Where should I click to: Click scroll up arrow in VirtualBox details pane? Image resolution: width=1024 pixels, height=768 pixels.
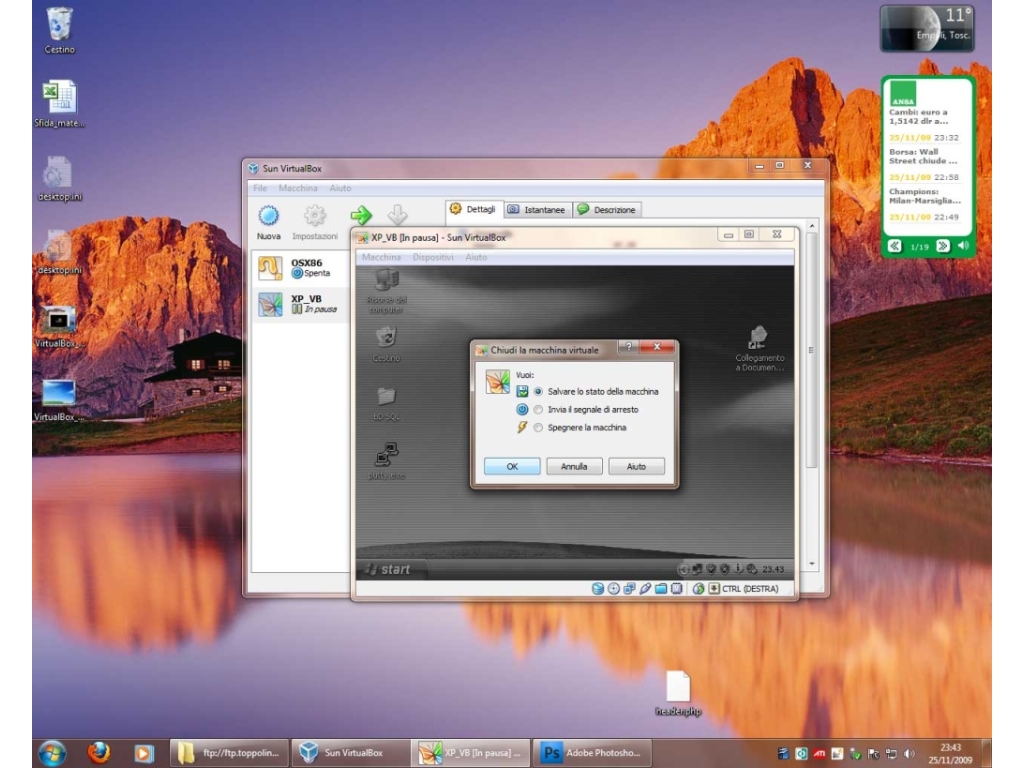pos(812,226)
